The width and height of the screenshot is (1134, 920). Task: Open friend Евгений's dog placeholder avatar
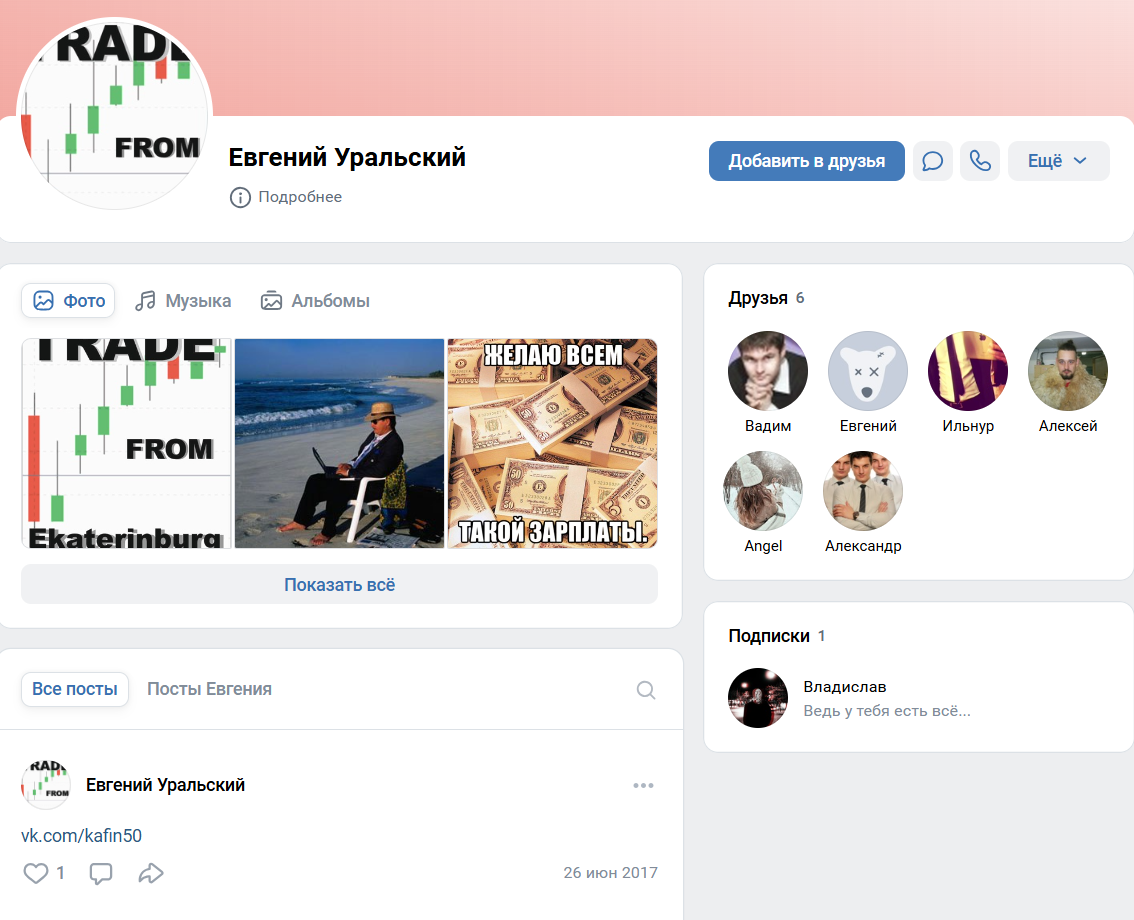(868, 371)
